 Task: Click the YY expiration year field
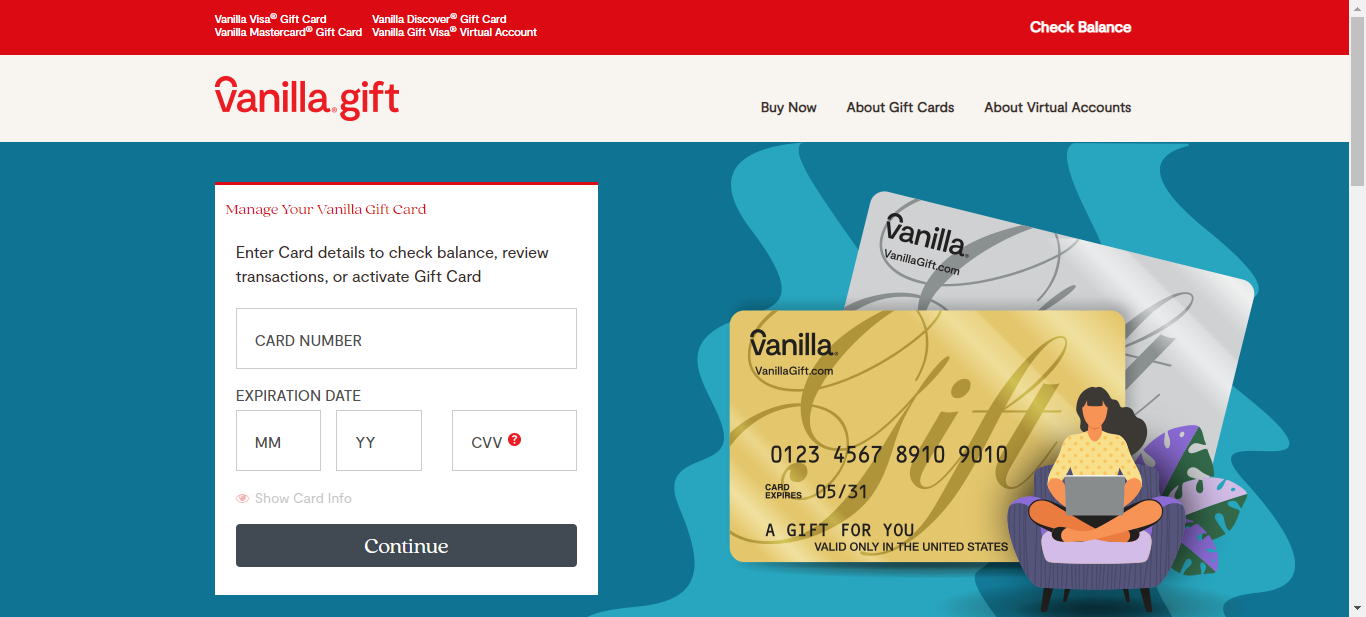click(378, 440)
